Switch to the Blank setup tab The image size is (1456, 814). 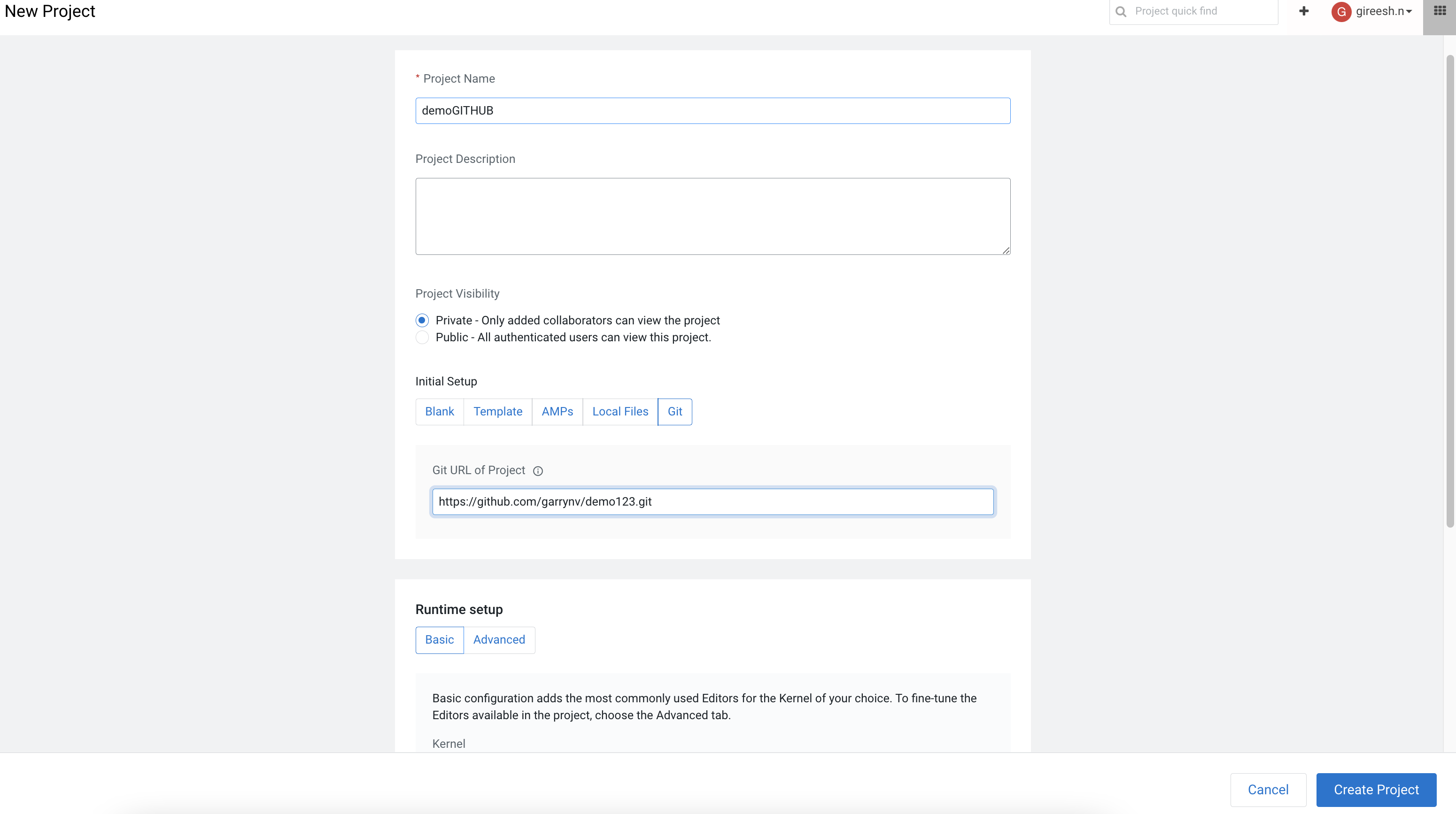pyautogui.click(x=439, y=411)
